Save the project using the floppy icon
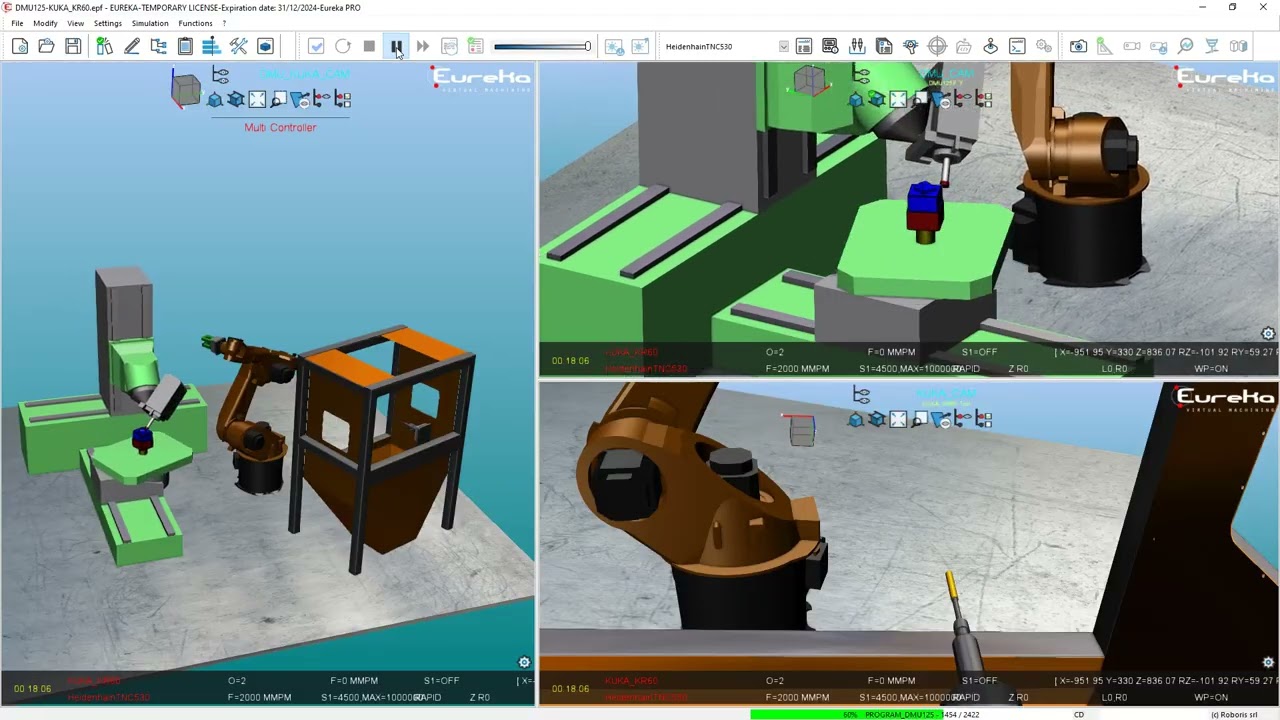 click(x=73, y=46)
